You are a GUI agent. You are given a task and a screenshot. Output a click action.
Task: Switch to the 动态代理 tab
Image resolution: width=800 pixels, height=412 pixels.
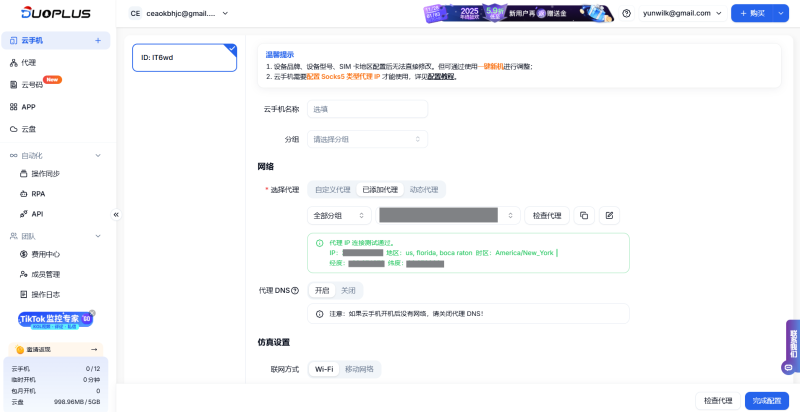(x=423, y=189)
